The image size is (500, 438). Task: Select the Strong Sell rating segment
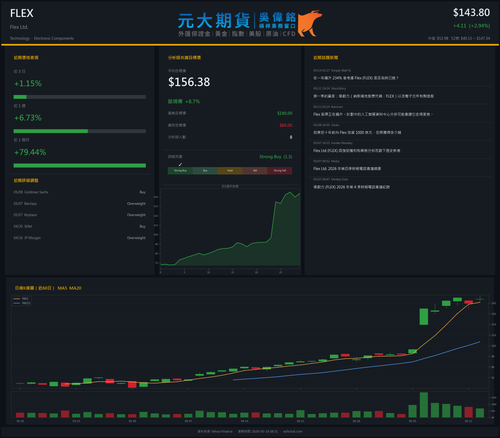pos(280,171)
